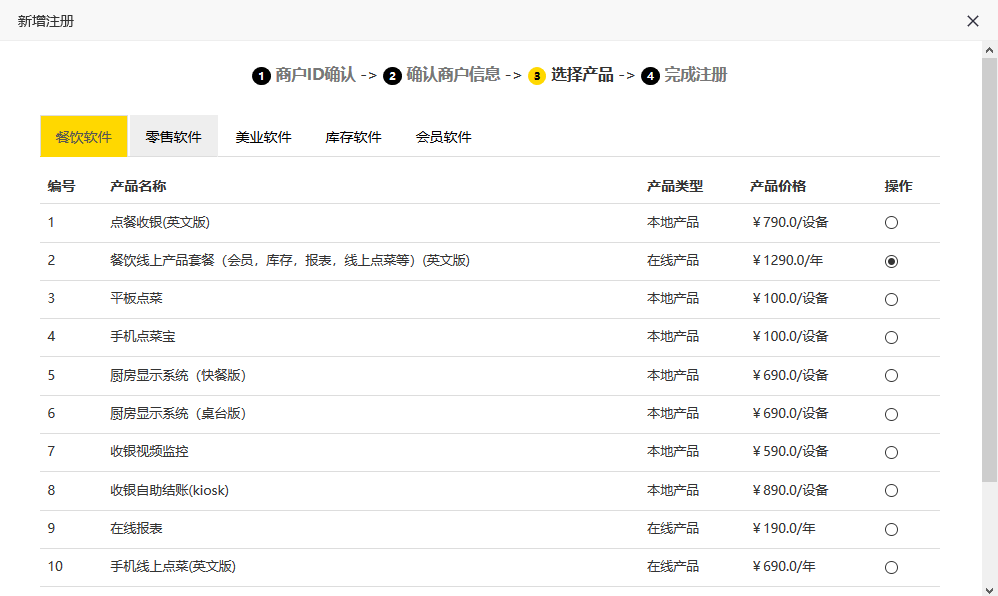
Task: Click the scrollbar down arrow
Action: (x=989, y=589)
